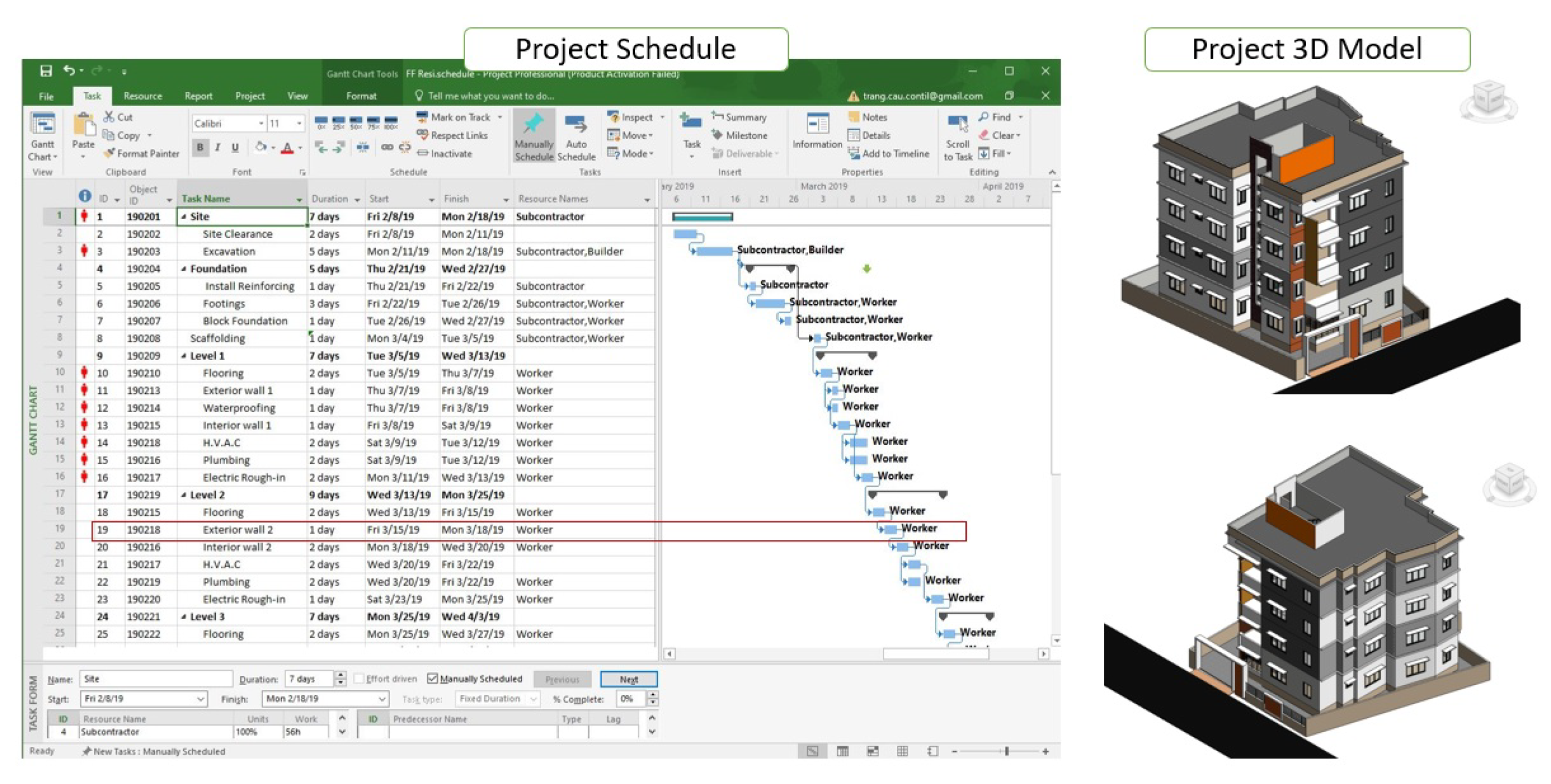Open the task Information icon

pyautogui.click(x=817, y=124)
